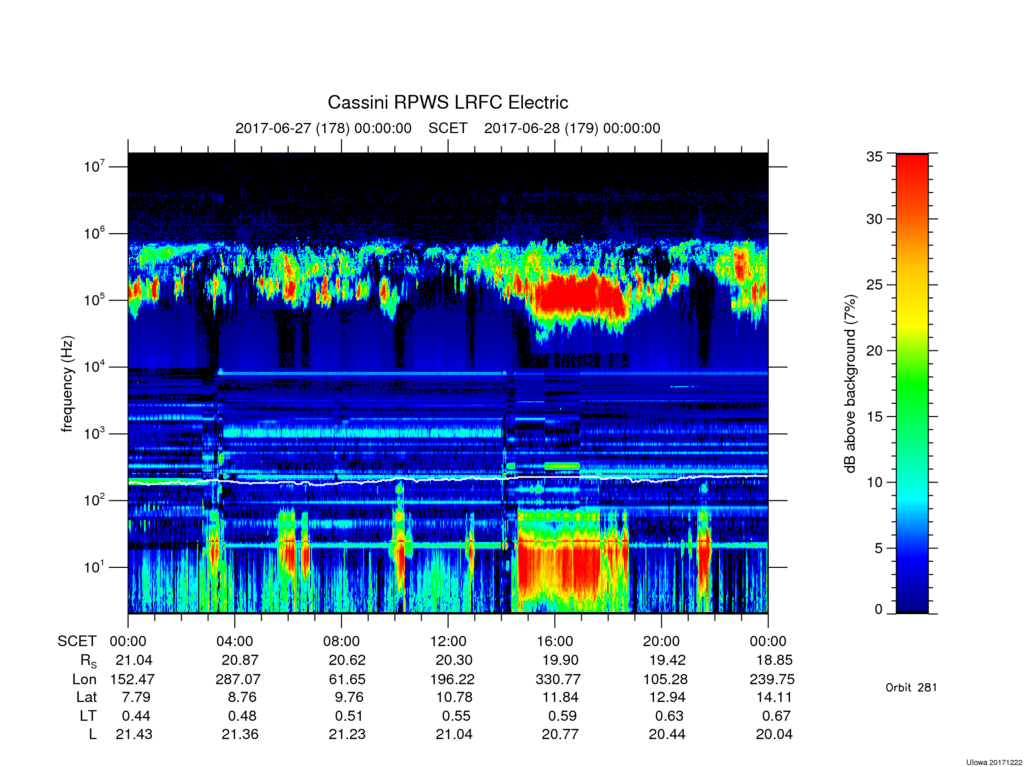Screen dimensions: 1024x767
Task: Click the time tick label 04:00
Action: pyautogui.click(x=234, y=642)
